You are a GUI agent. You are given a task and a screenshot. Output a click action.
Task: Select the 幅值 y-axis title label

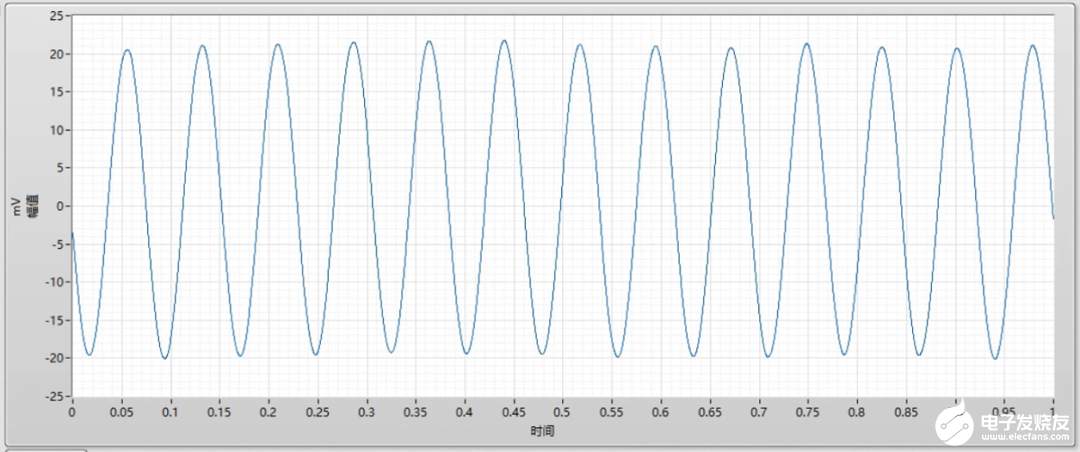tap(32, 206)
